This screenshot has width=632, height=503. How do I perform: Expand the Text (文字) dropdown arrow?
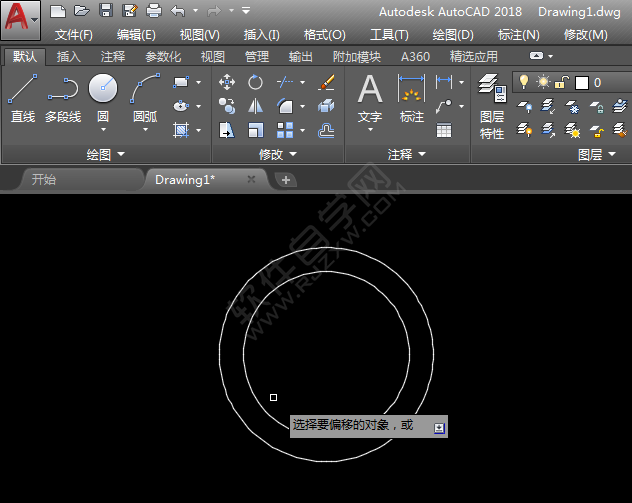tap(370, 130)
